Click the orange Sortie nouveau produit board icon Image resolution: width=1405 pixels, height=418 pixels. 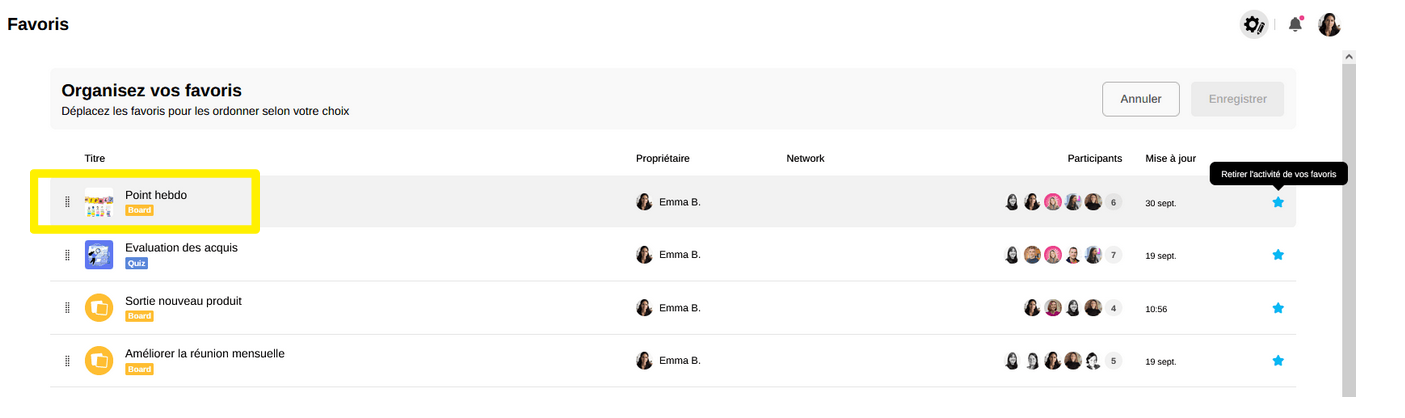pos(99,308)
